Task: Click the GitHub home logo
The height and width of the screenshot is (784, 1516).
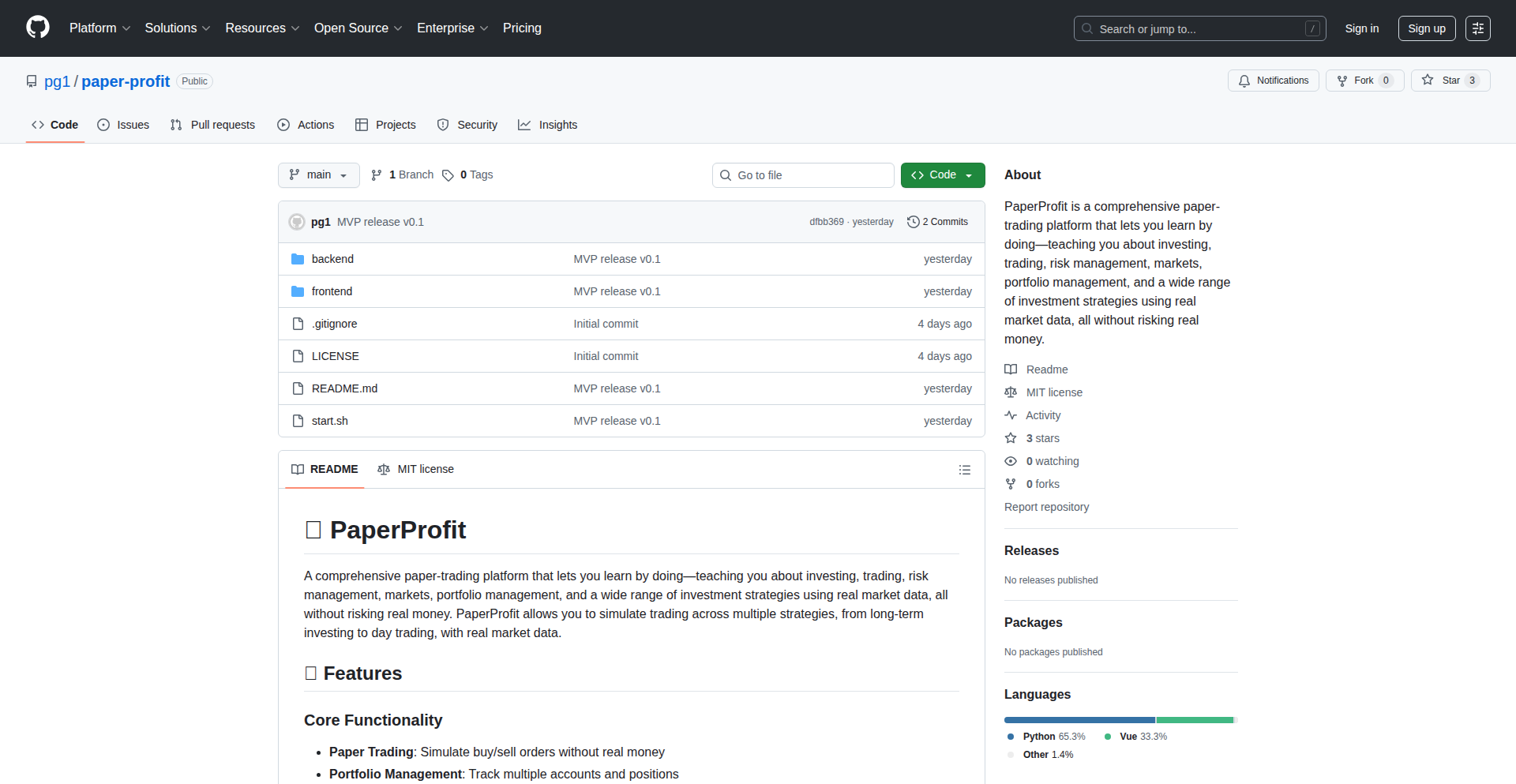Action: 36,28
